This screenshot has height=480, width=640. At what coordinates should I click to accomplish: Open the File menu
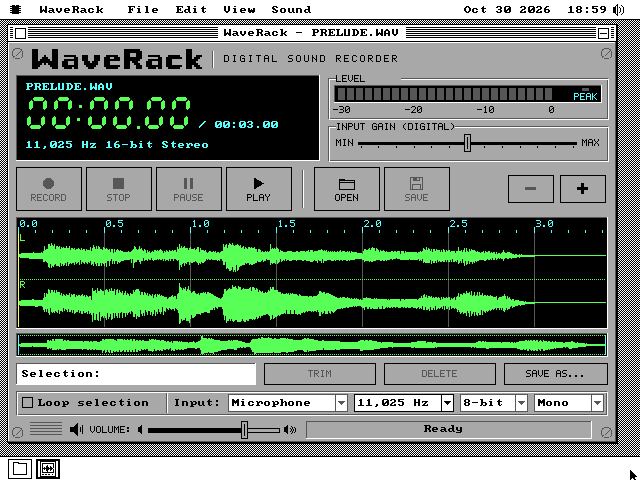point(143,9)
